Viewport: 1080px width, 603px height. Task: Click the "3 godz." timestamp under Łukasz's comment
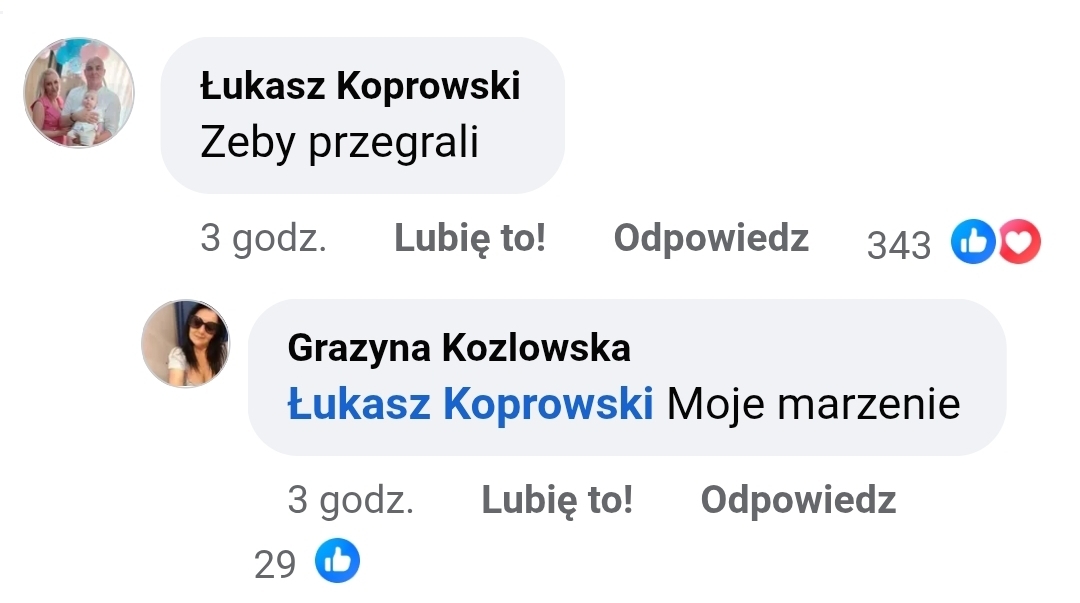point(263,240)
